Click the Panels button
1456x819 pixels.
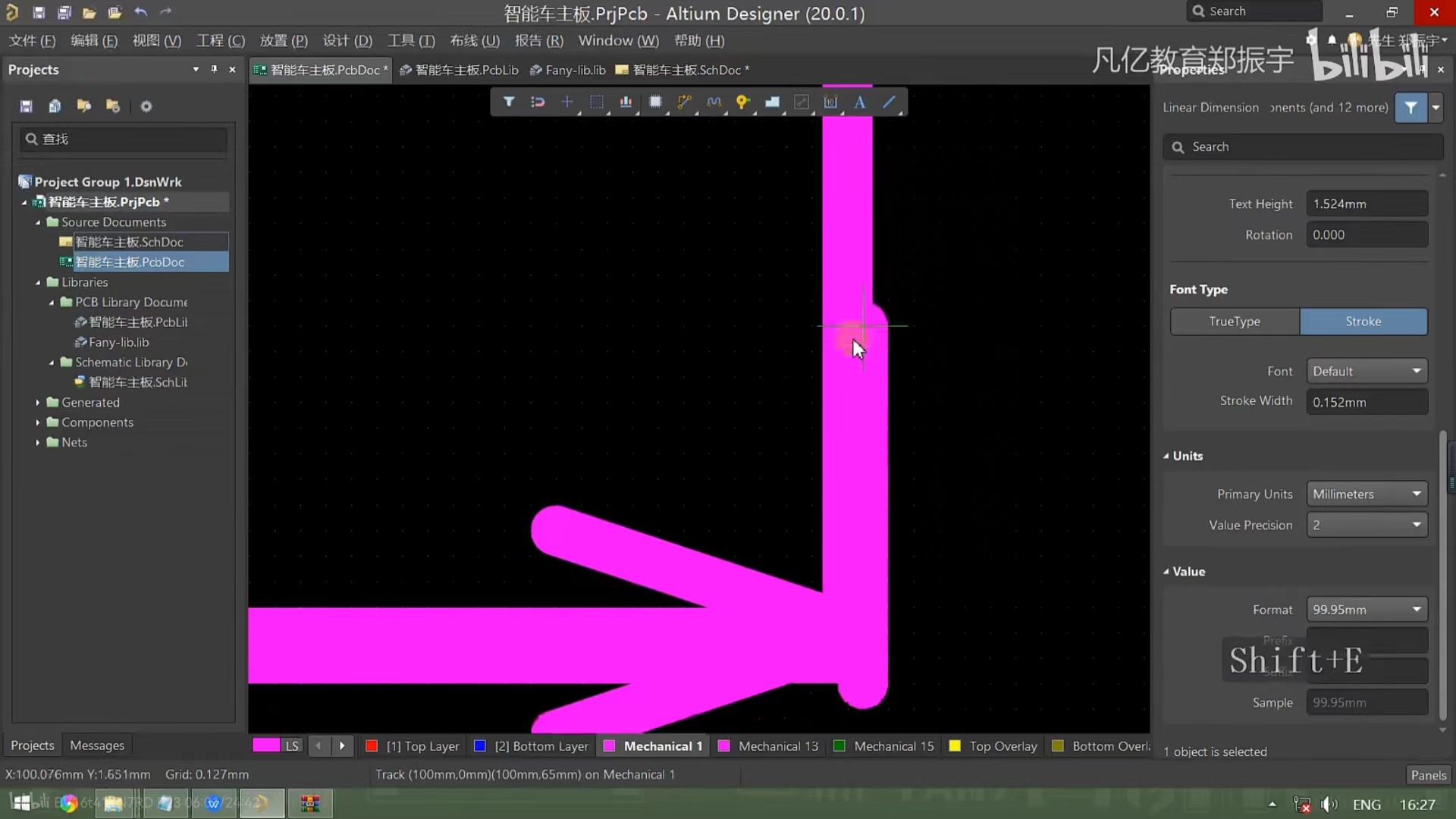pyautogui.click(x=1428, y=775)
